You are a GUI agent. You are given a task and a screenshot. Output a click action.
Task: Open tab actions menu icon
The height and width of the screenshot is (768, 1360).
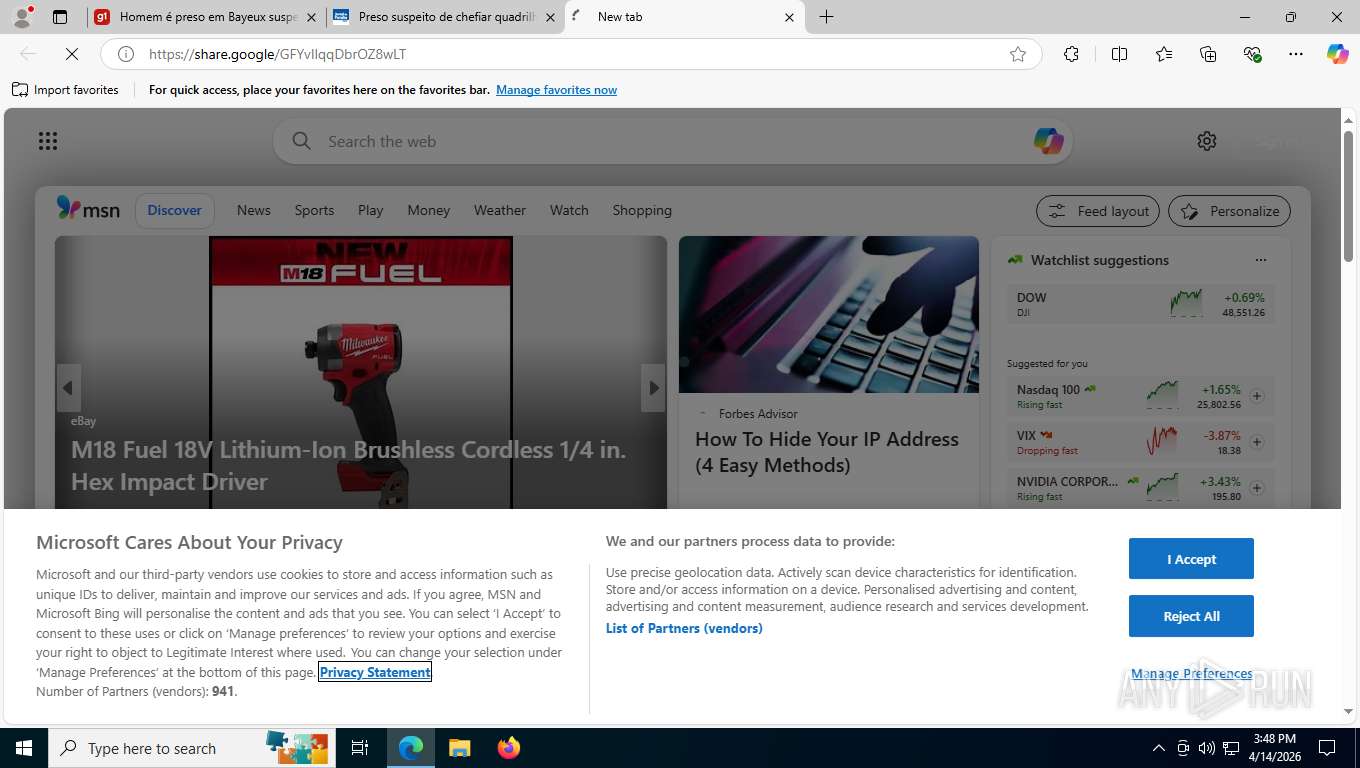click(60, 17)
